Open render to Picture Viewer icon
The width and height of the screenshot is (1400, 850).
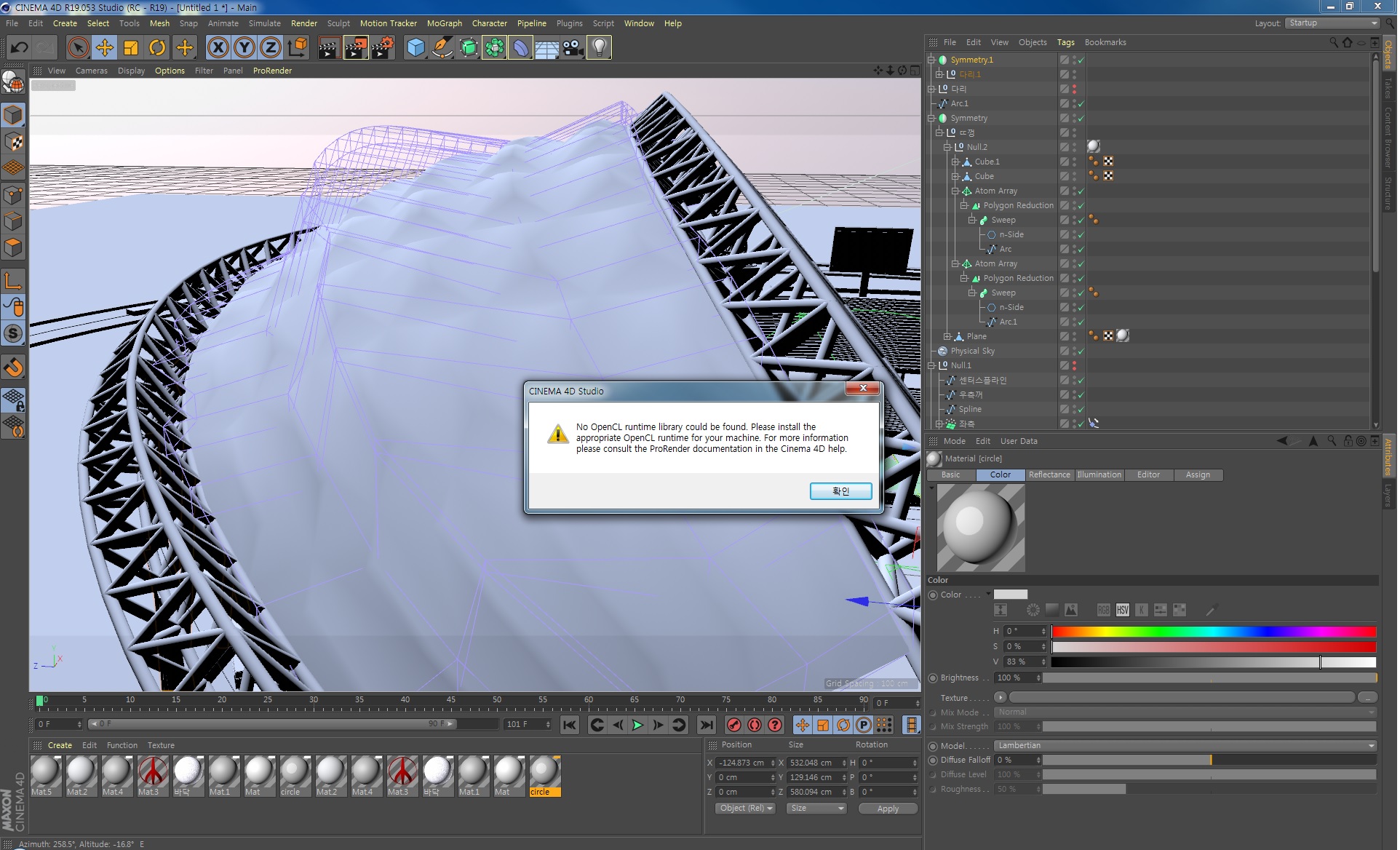click(356, 48)
